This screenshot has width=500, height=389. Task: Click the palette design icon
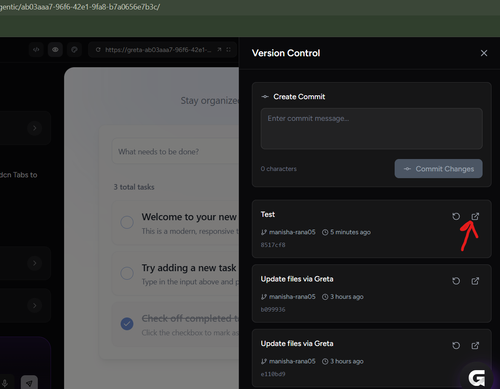(74, 50)
